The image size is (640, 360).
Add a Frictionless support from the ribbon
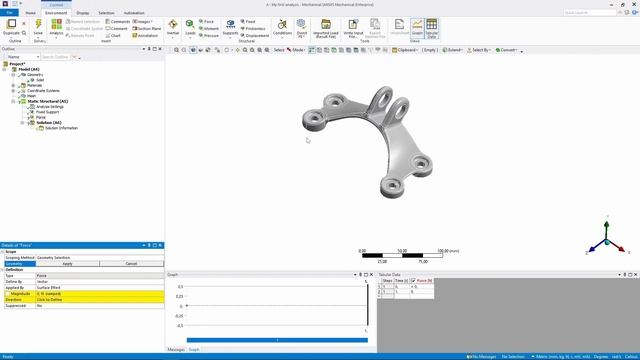(253, 29)
